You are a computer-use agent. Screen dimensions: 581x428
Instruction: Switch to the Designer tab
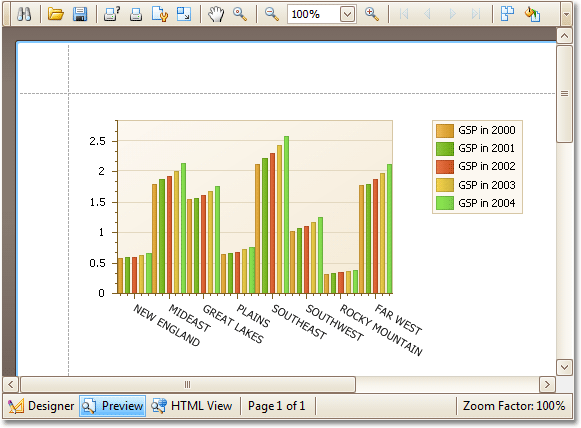pos(42,406)
